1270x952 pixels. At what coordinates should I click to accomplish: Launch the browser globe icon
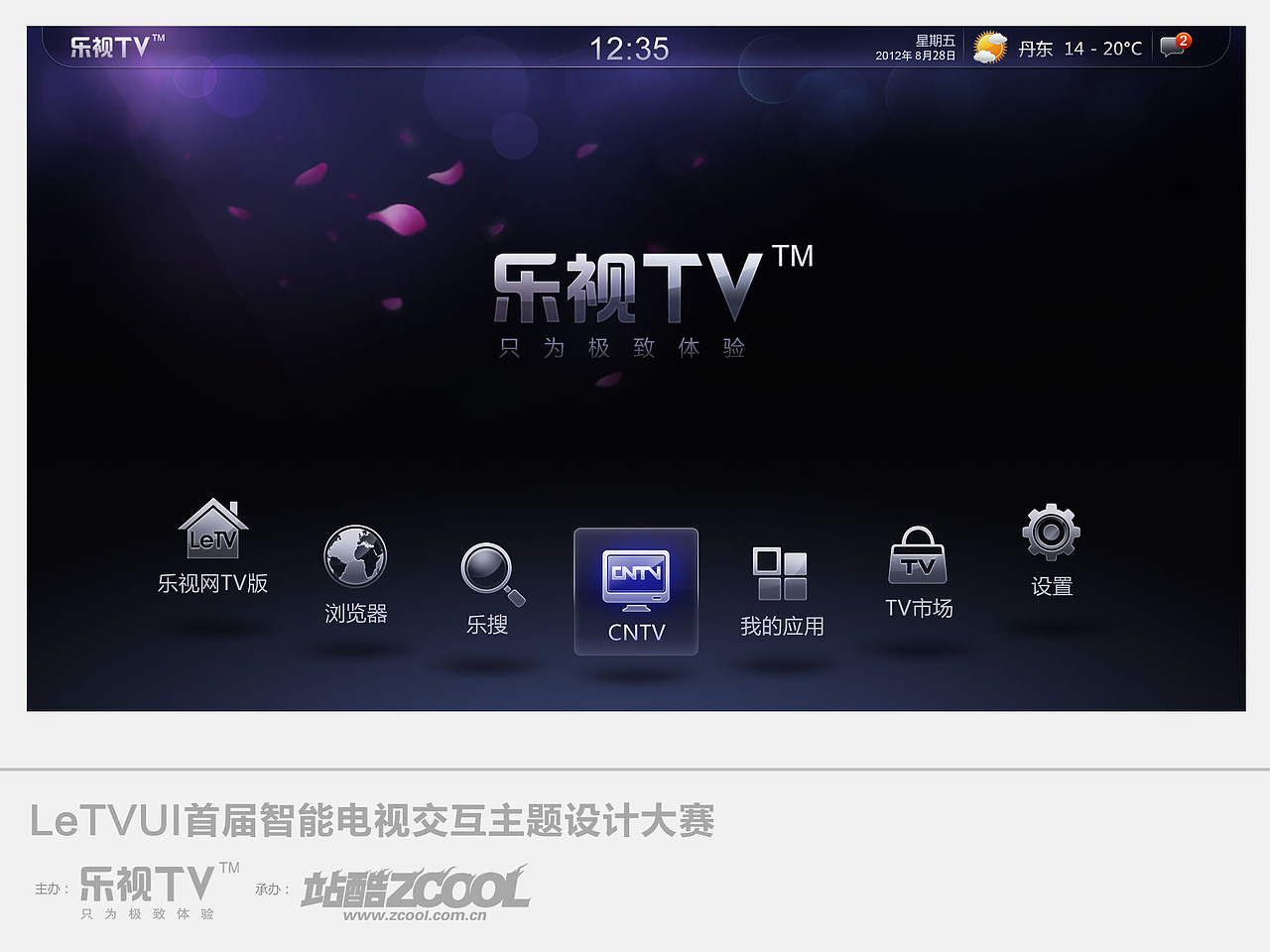355,556
